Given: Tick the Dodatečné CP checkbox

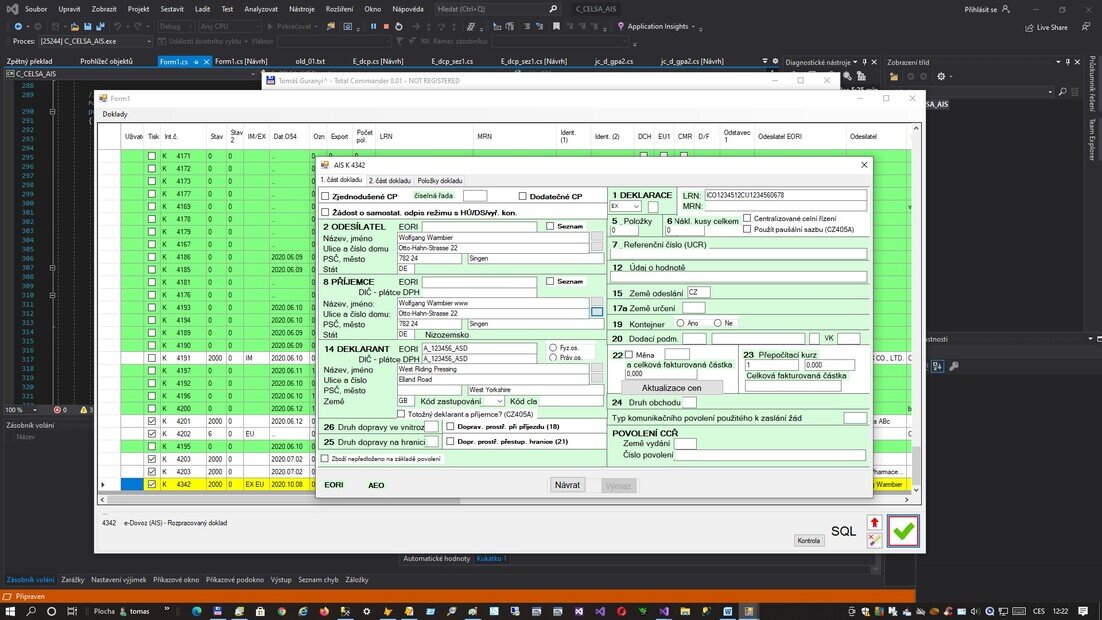Looking at the screenshot, I should coord(523,197).
